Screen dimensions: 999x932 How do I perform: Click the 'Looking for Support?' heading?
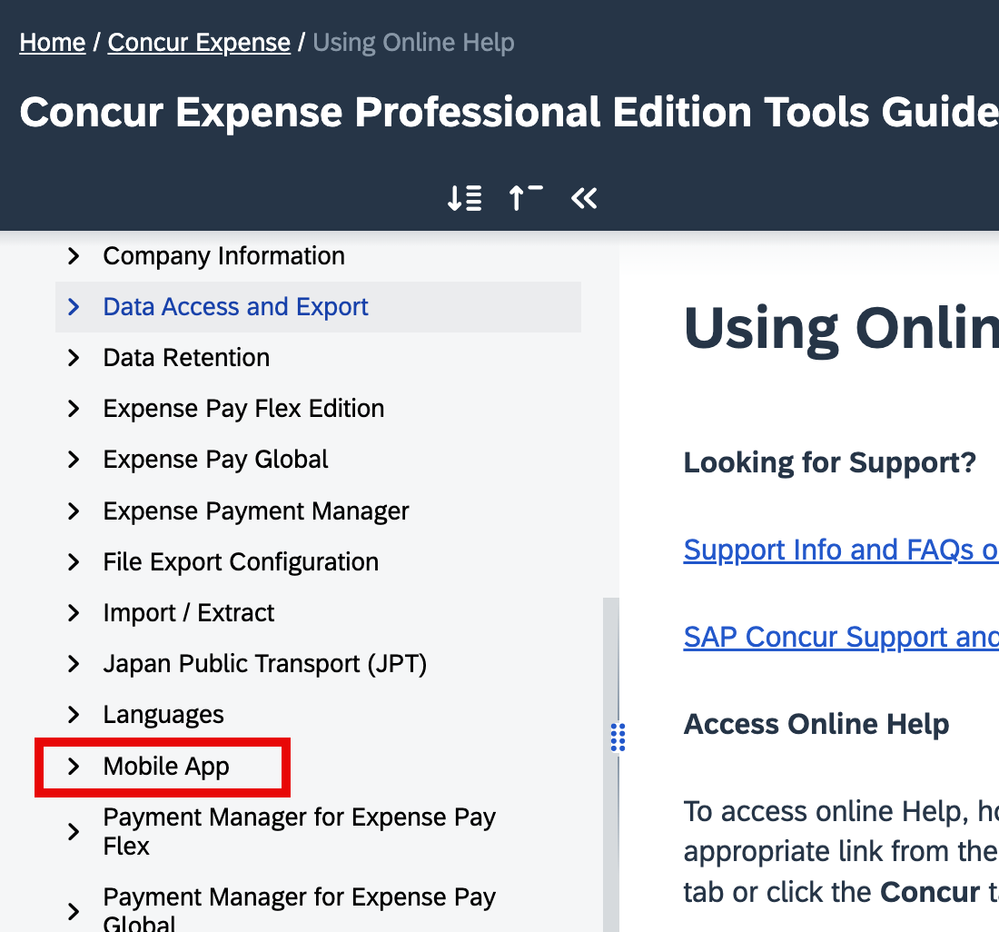click(830, 462)
